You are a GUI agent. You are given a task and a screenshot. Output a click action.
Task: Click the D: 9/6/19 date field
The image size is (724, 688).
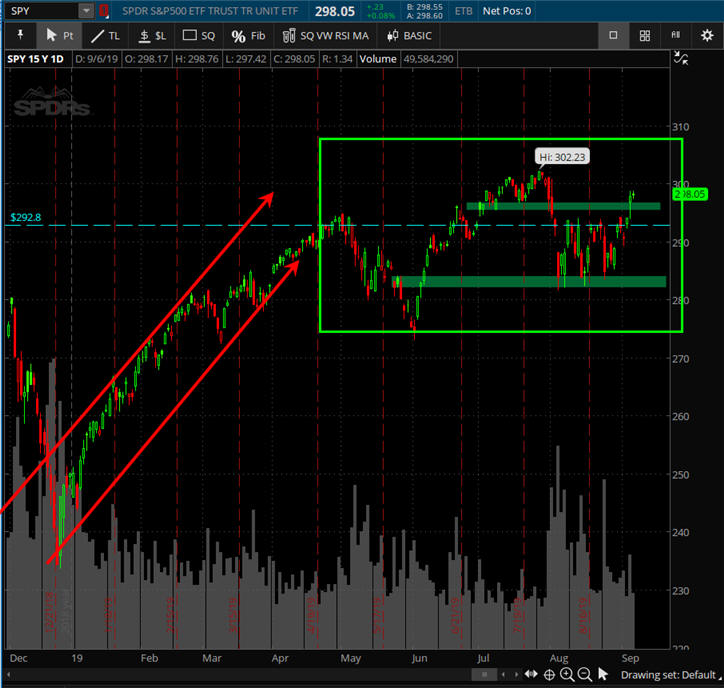point(97,59)
